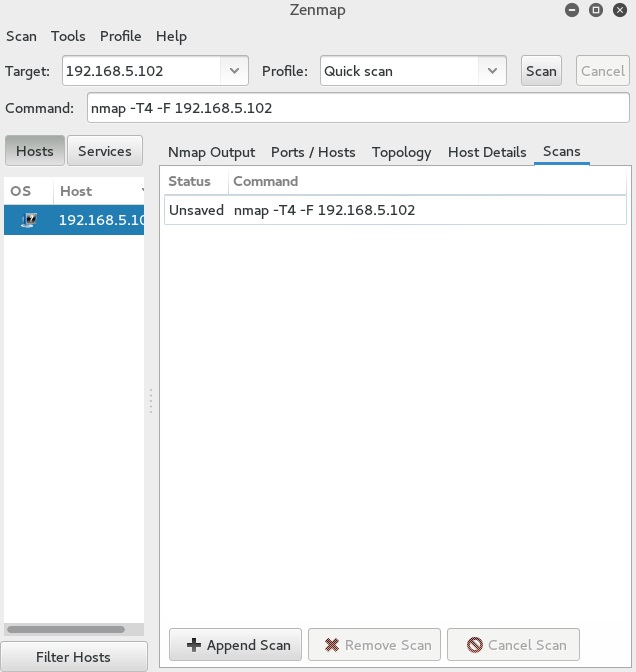The width and height of the screenshot is (636, 672).
Task: Select host 192.168.5.102 in host list
Action: [74, 220]
